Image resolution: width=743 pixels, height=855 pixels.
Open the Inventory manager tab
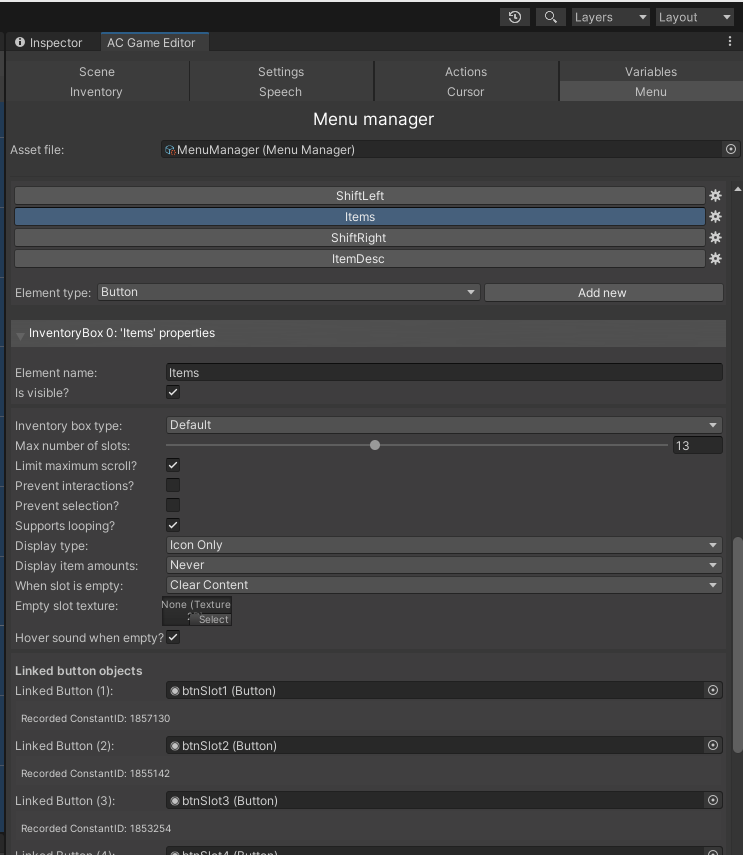tap(96, 92)
